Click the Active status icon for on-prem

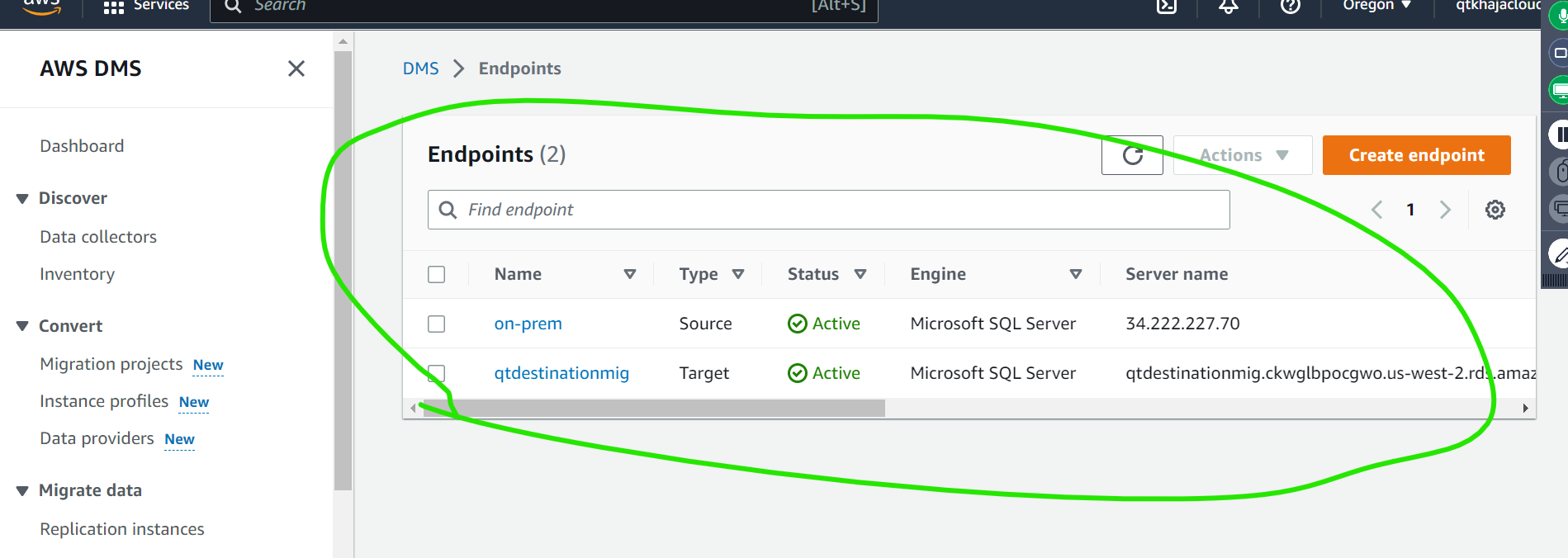point(798,324)
